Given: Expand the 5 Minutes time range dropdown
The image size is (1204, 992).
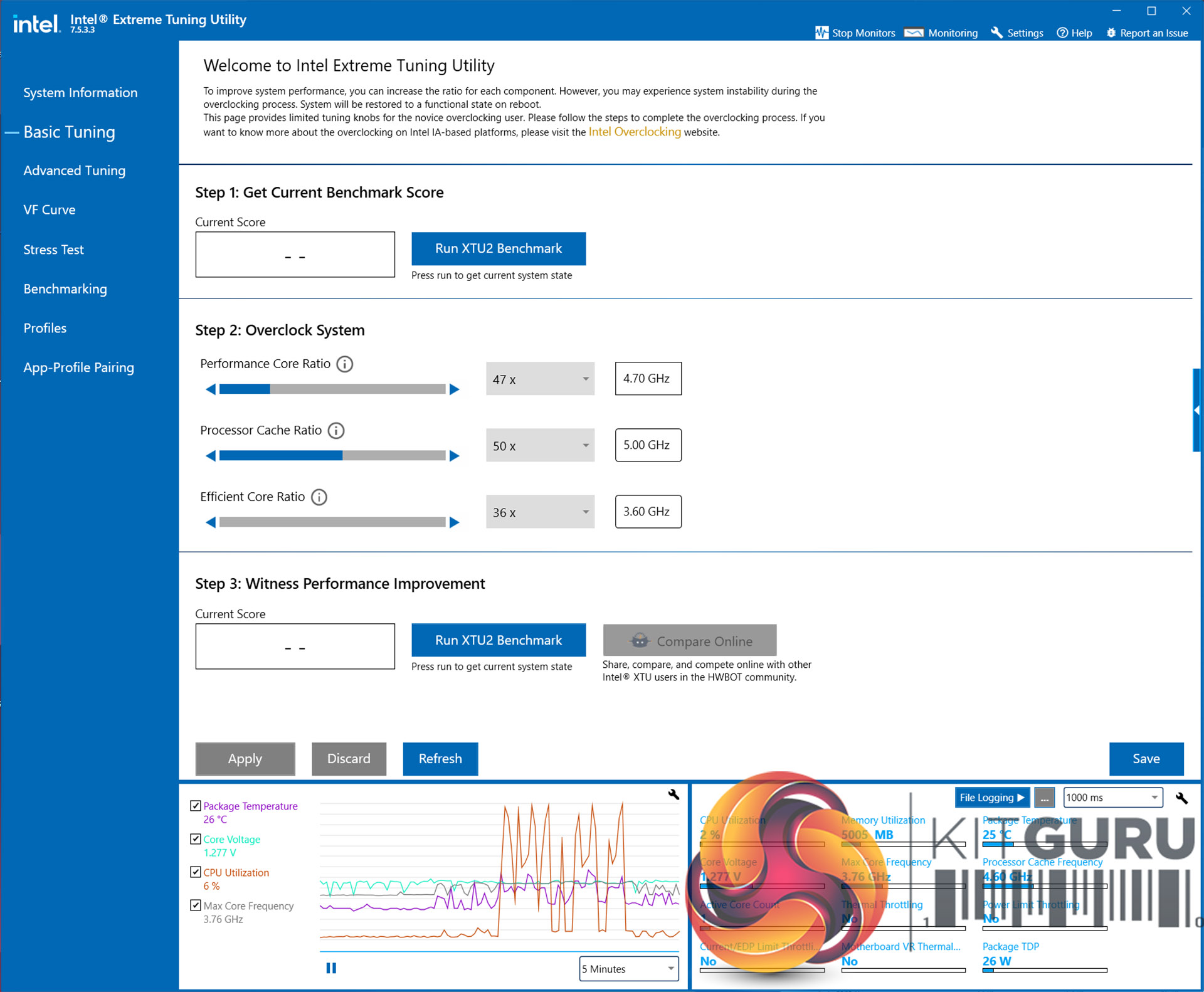Looking at the screenshot, I should click(x=628, y=969).
